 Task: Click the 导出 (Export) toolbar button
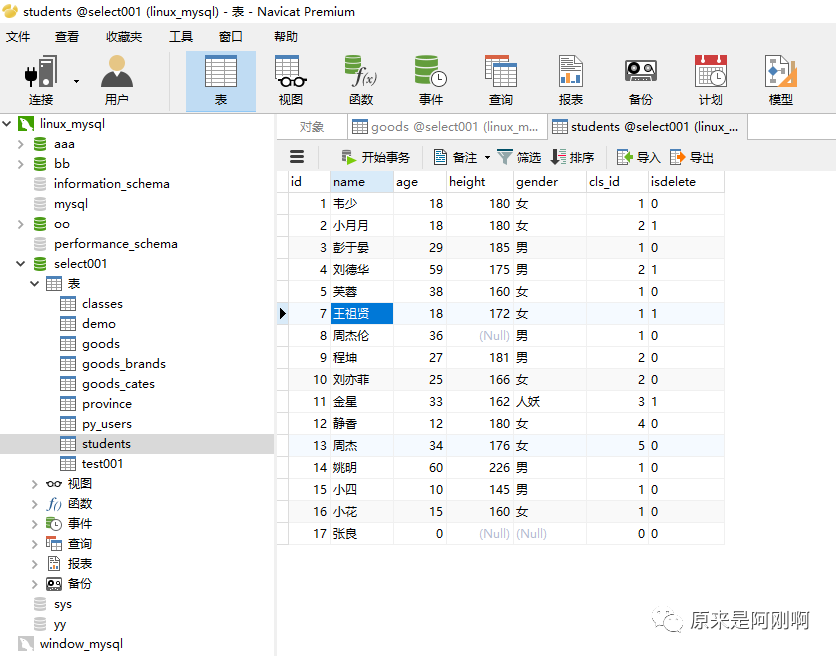692,157
